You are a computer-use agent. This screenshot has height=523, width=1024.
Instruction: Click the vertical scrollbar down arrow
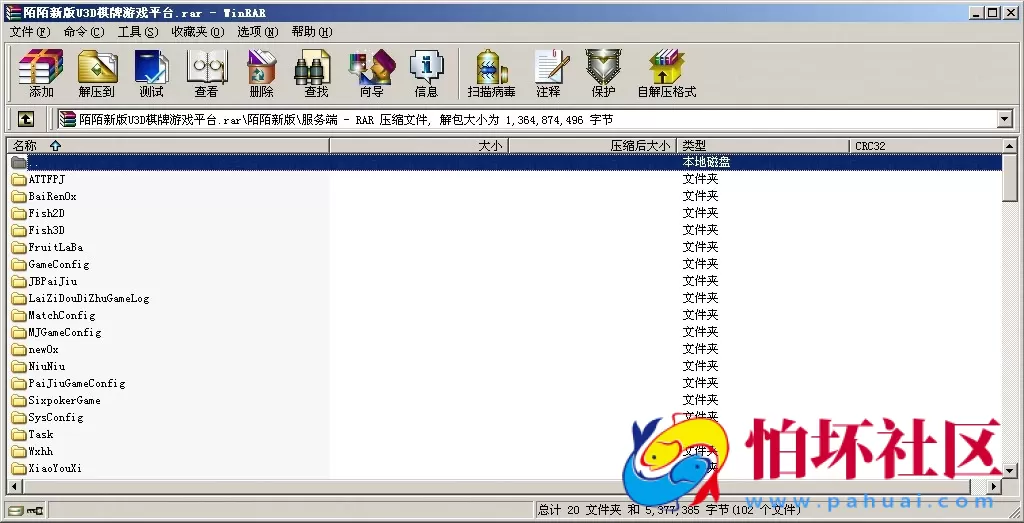click(1010, 471)
